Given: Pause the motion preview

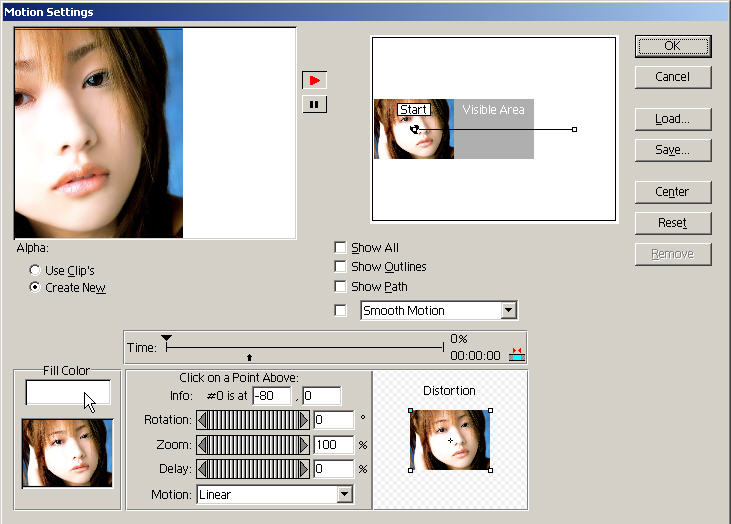Looking at the screenshot, I should coord(315,104).
